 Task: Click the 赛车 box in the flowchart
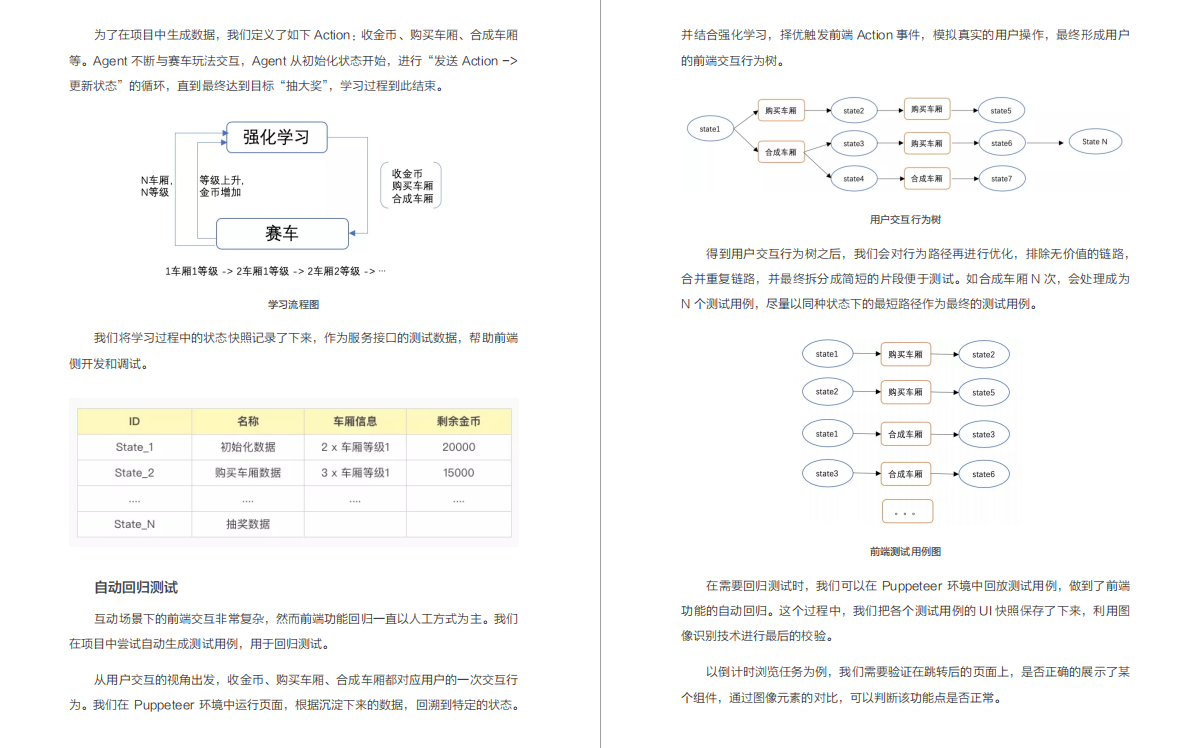pos(282,233)
